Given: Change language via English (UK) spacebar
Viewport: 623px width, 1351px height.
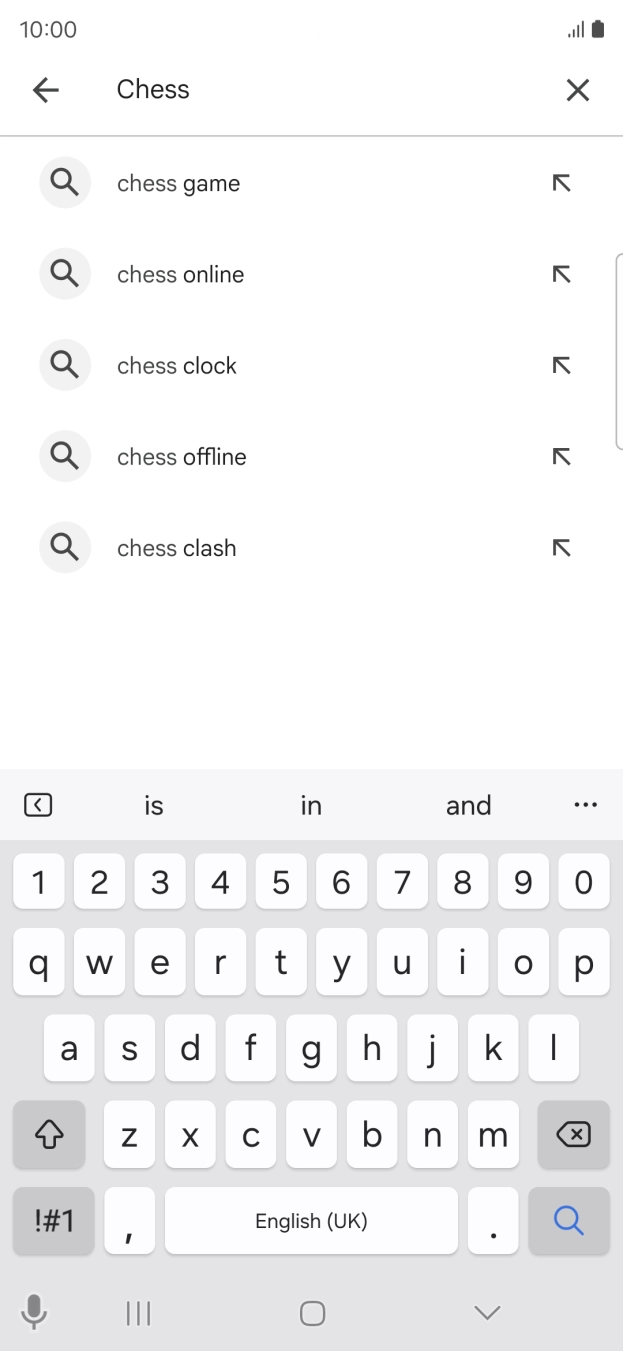Looking at the screenshot, I should pyautogui.click(x=311, y=1221).
